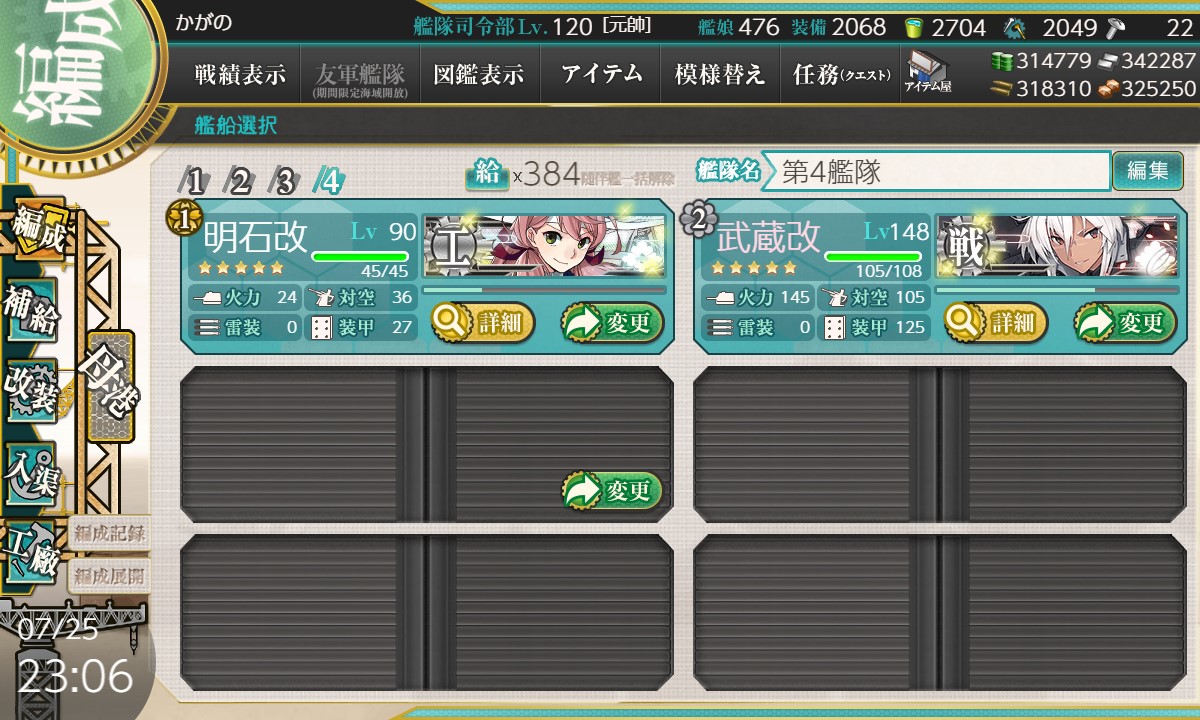Screen dimensions: 1200x720
Task: Open the 補給 resupply sidebar icon
Action: [x=32, y=310]
